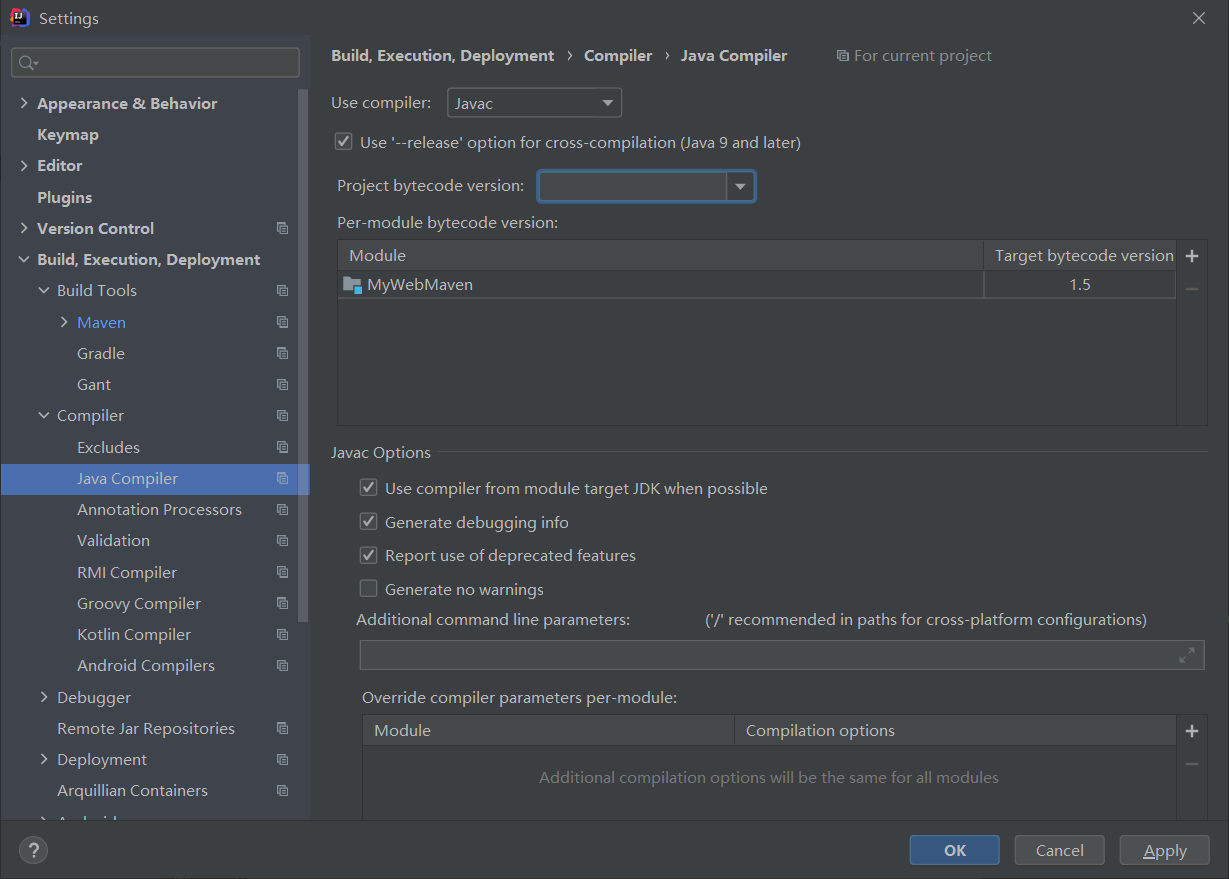Screen dimensions: 1229x879
Task: Click the Cancel button
Action: tap(1059, 850)
